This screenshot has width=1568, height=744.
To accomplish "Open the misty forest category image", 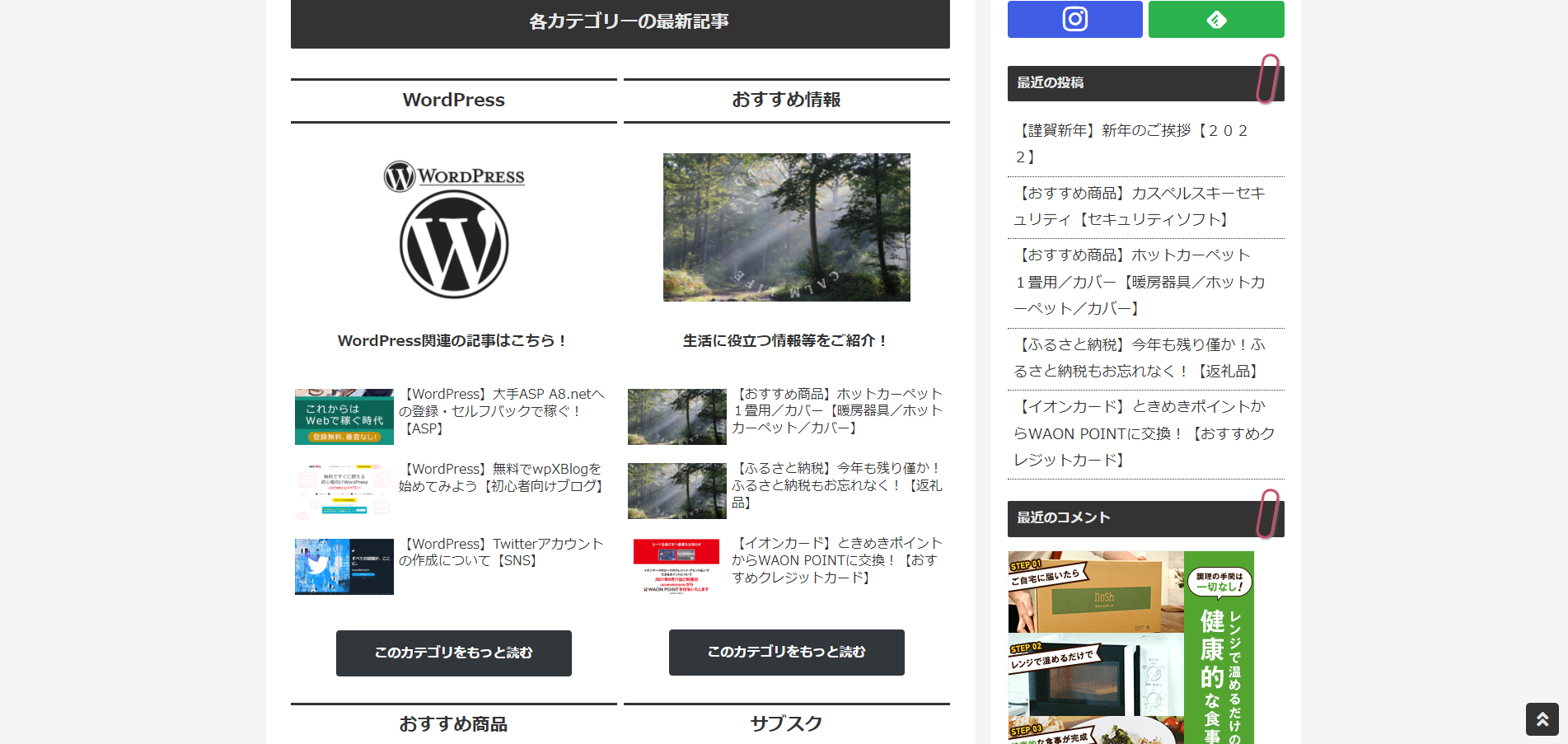I will coord(786,227).
